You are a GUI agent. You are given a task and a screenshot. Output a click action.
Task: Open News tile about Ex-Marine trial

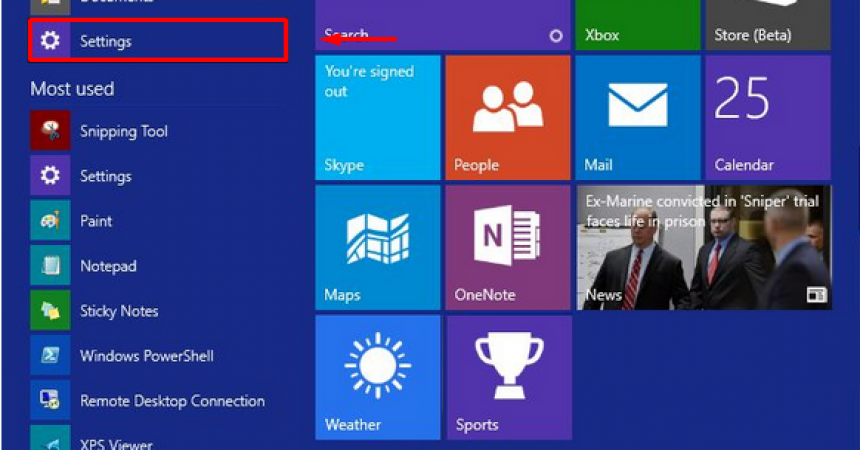(704, 248)
